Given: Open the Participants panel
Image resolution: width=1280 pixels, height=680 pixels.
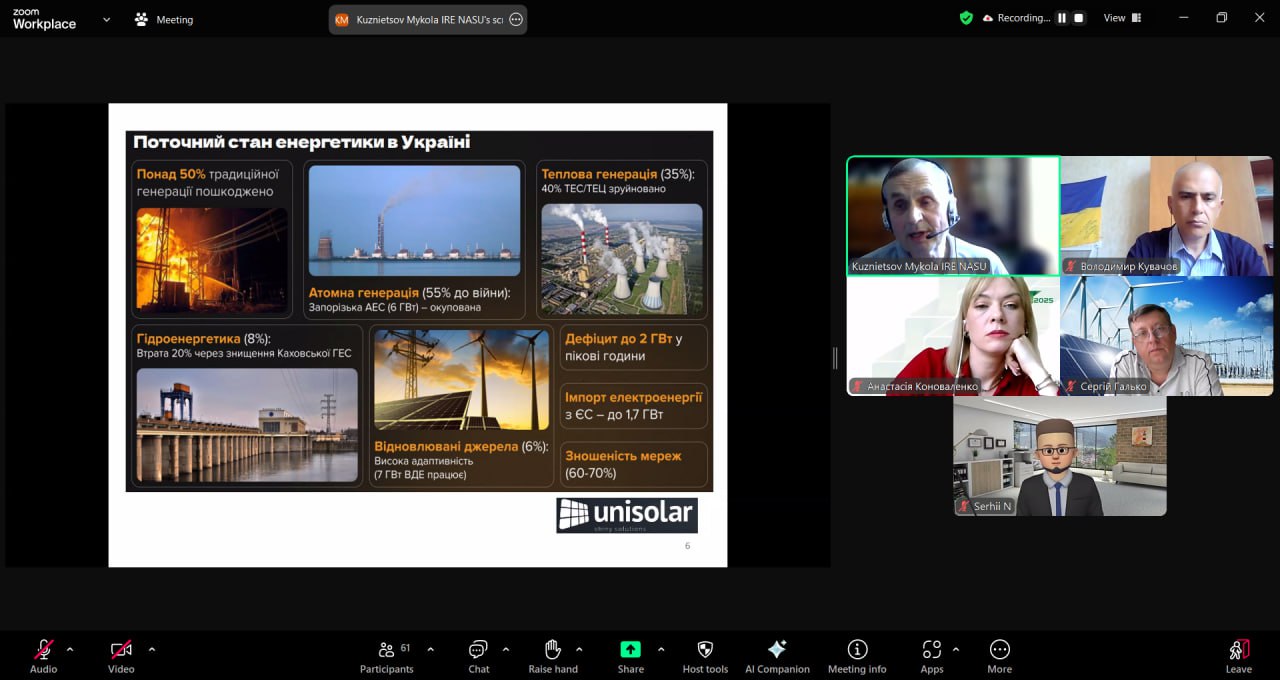Looking at the screenshot, I should [386, 655].
